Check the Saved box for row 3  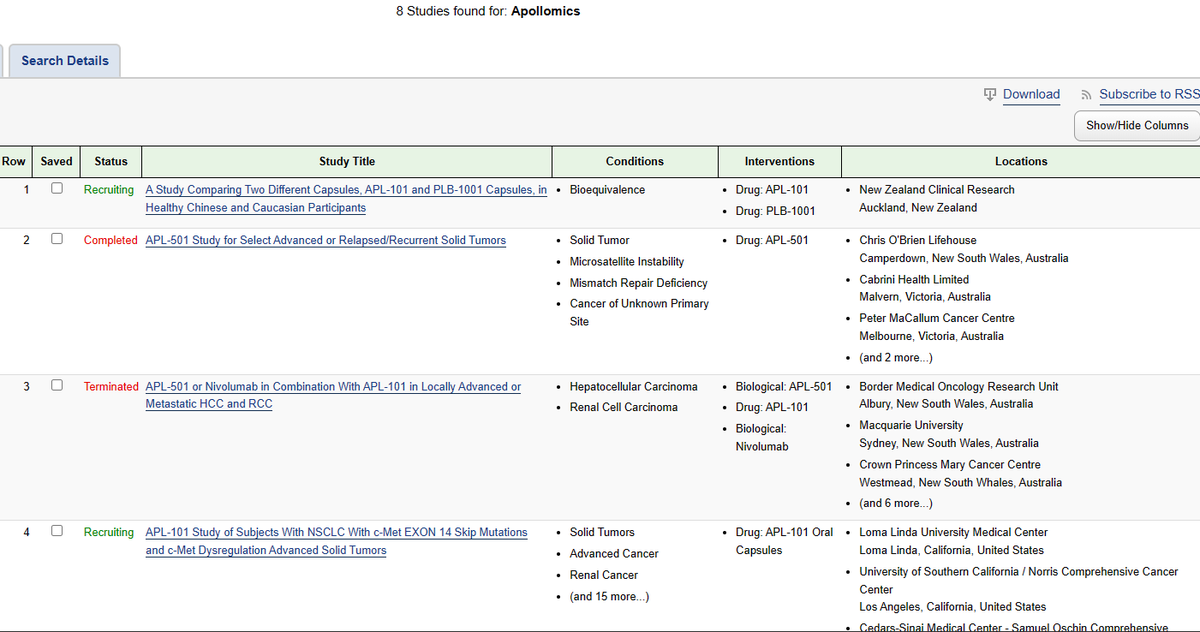tap(57, 385)
